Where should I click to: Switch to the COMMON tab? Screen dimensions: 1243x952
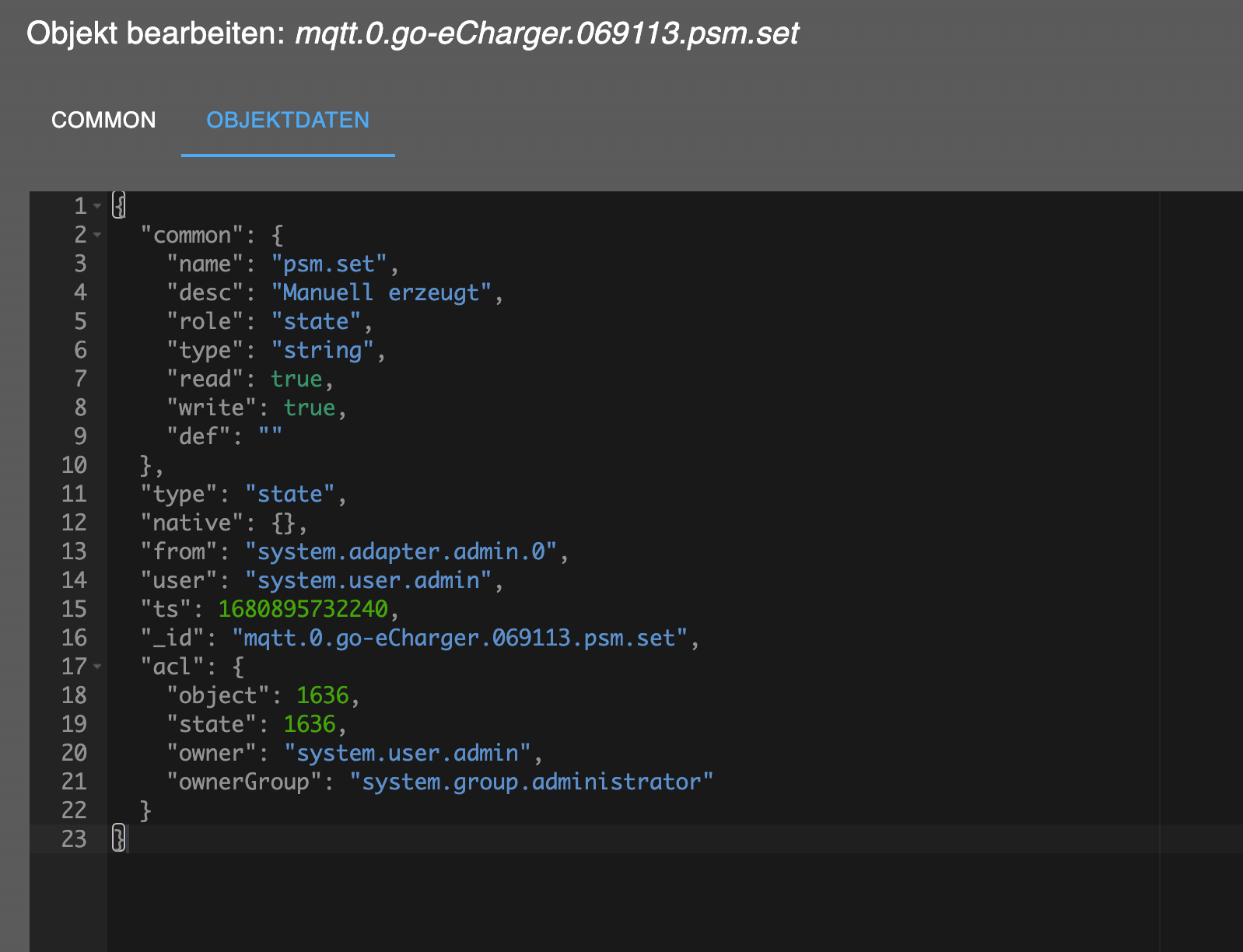[x=103, y=120]
